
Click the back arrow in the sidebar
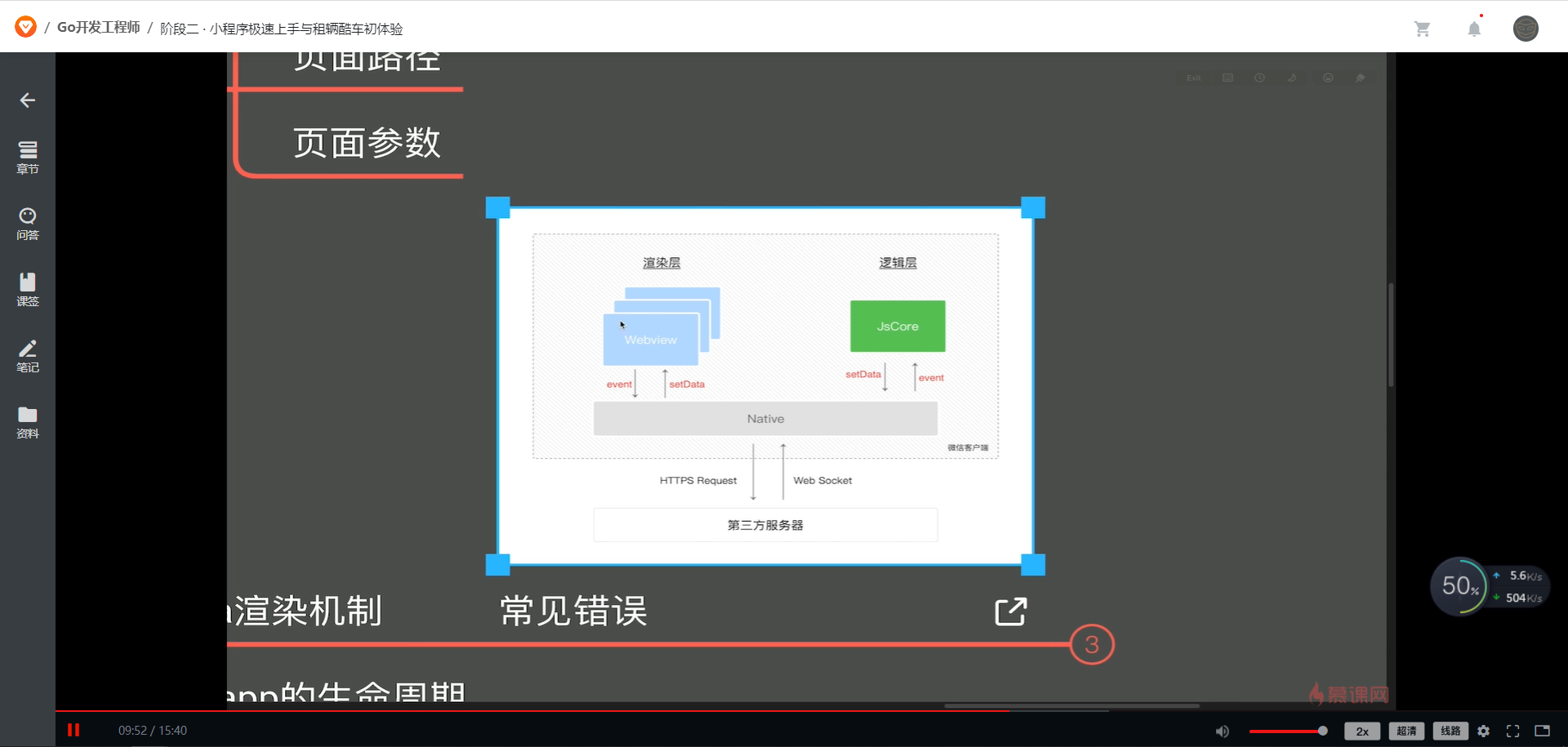tap(27, 100)
